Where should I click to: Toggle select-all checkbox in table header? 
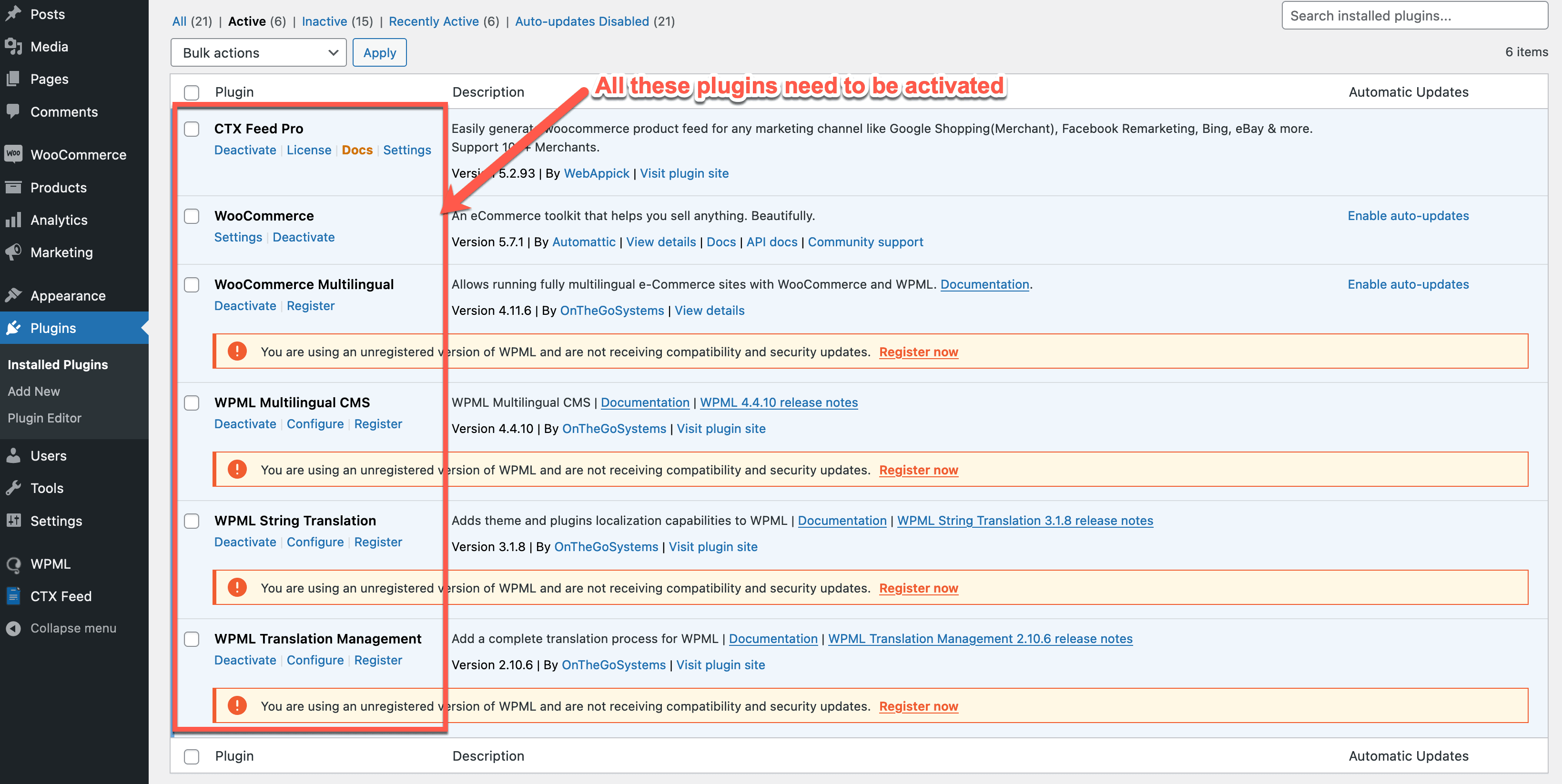[x=192, y=92]
